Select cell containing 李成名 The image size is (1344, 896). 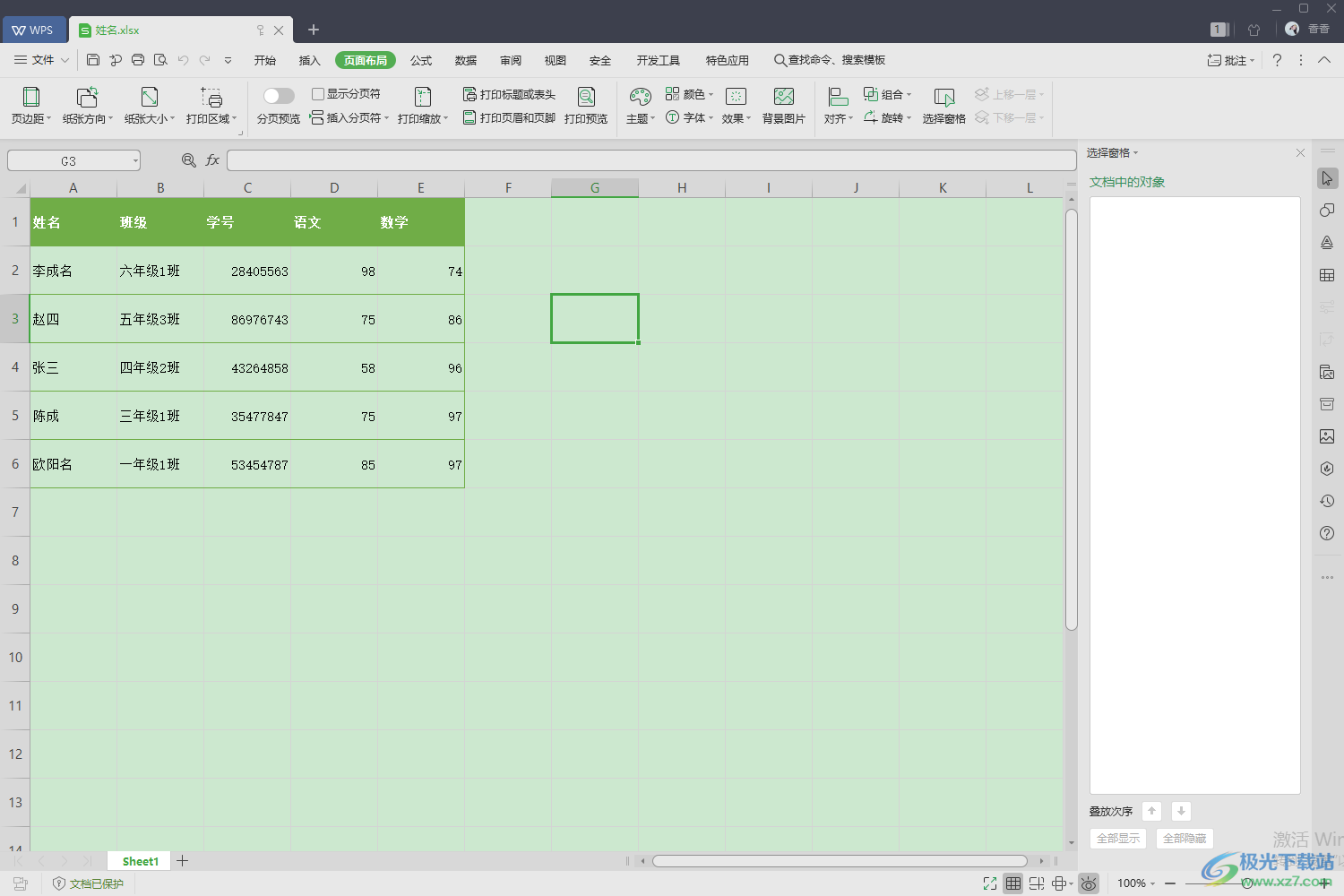click(73, 271)
